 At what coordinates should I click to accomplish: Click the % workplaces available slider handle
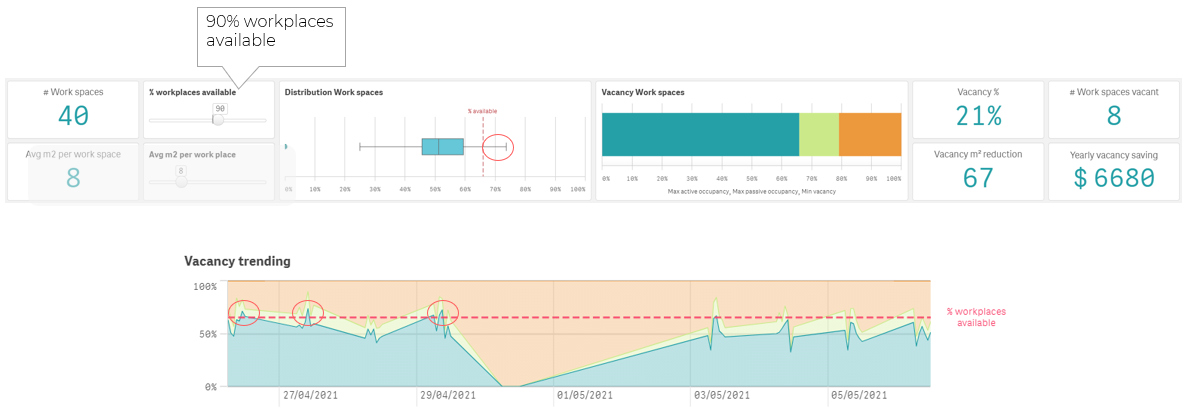point(218,120)
